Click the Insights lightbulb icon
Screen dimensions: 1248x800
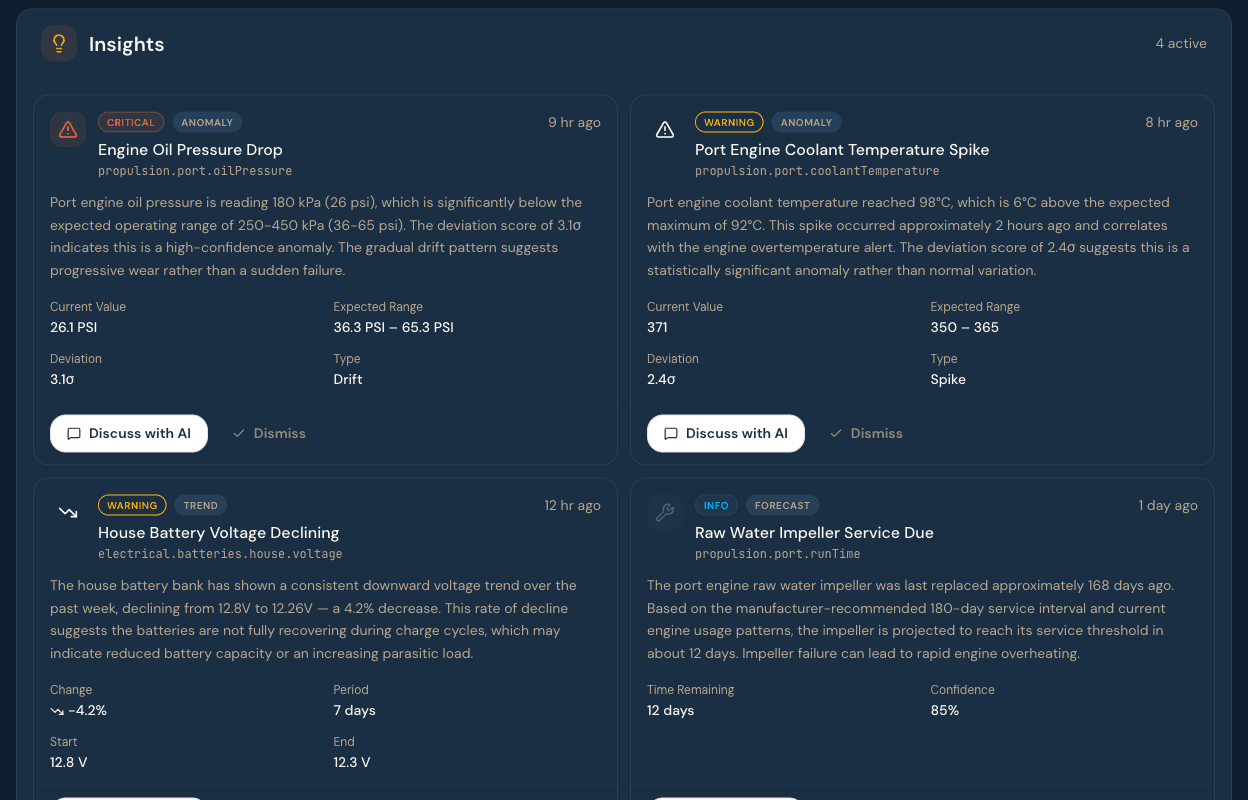click(58, 43)
